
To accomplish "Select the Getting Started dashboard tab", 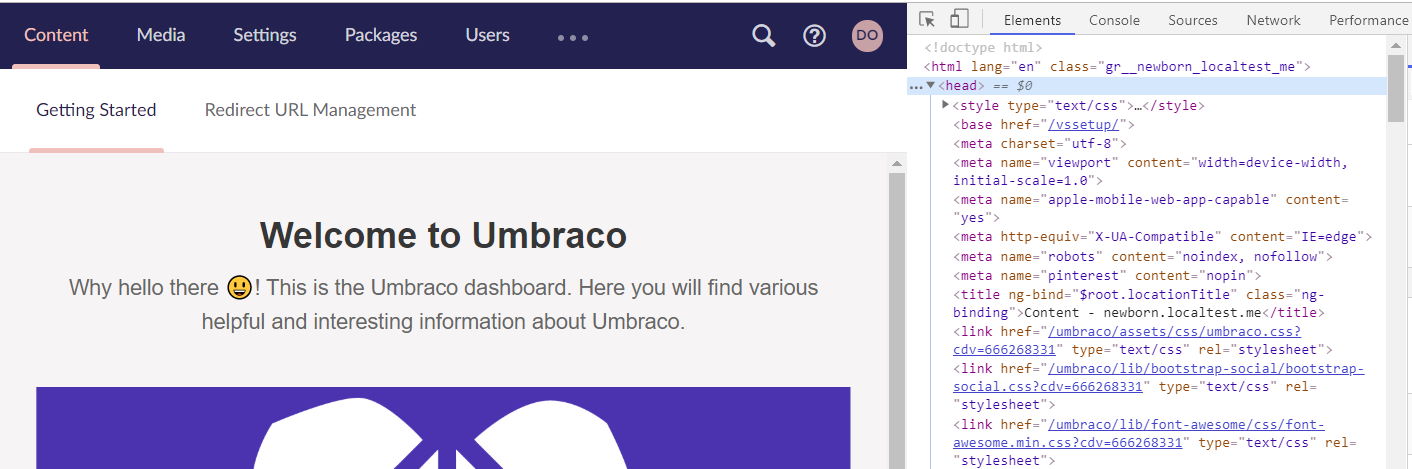I will (x=96, y=110).
